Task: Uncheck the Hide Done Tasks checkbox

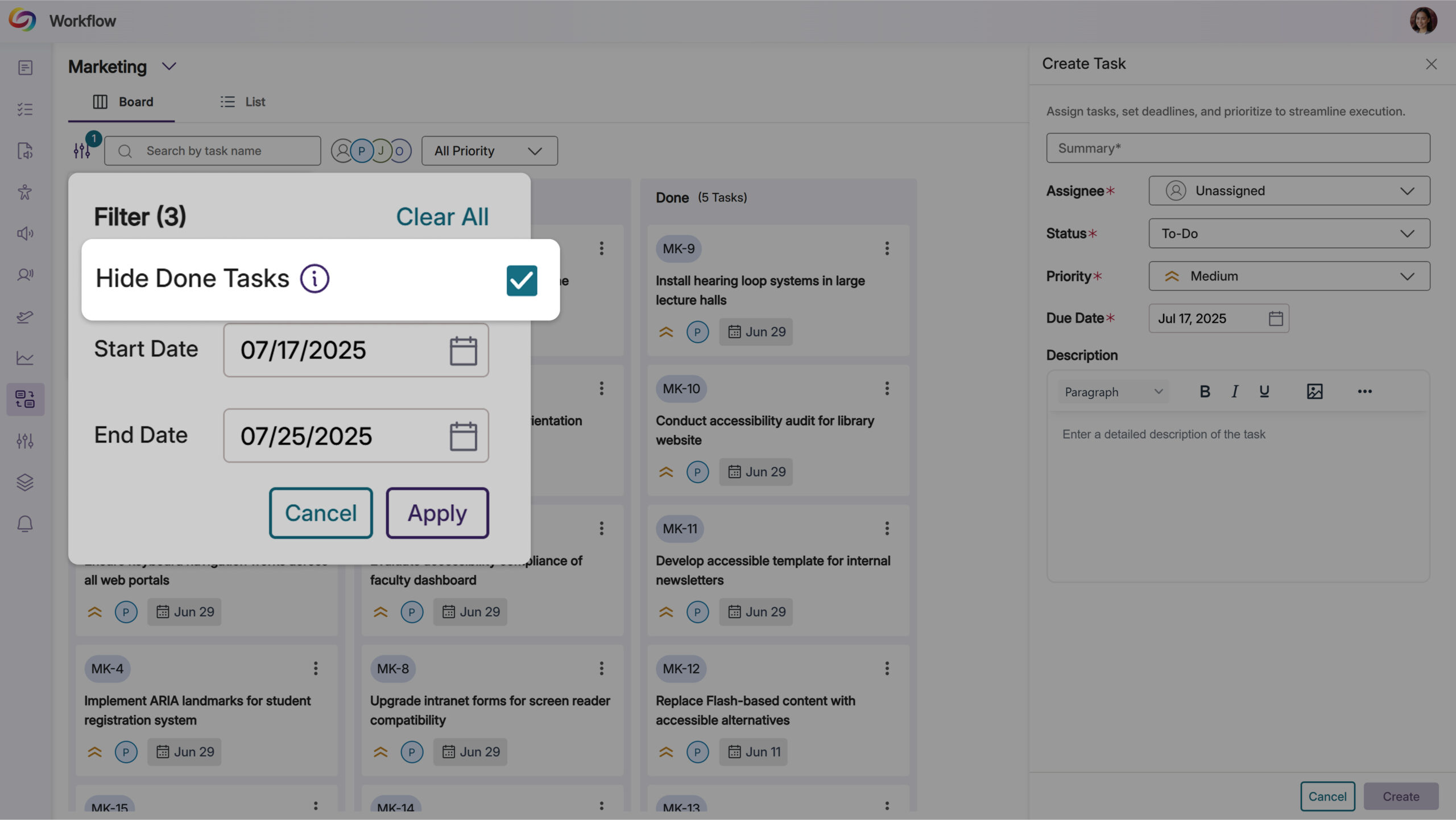Action: pyautogui.click(x=522, y=281)
